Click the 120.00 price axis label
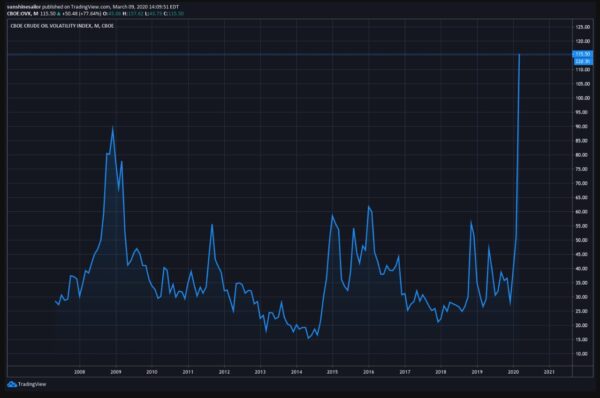 tap(582, 41)
